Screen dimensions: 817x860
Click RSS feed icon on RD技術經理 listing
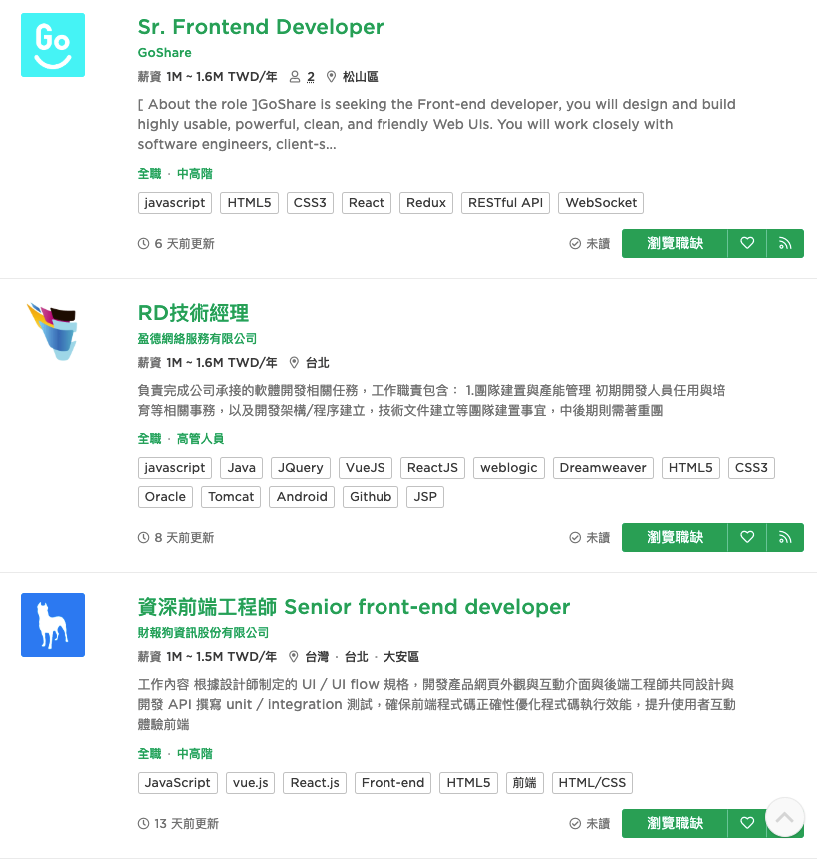click(x=785, y=538)
